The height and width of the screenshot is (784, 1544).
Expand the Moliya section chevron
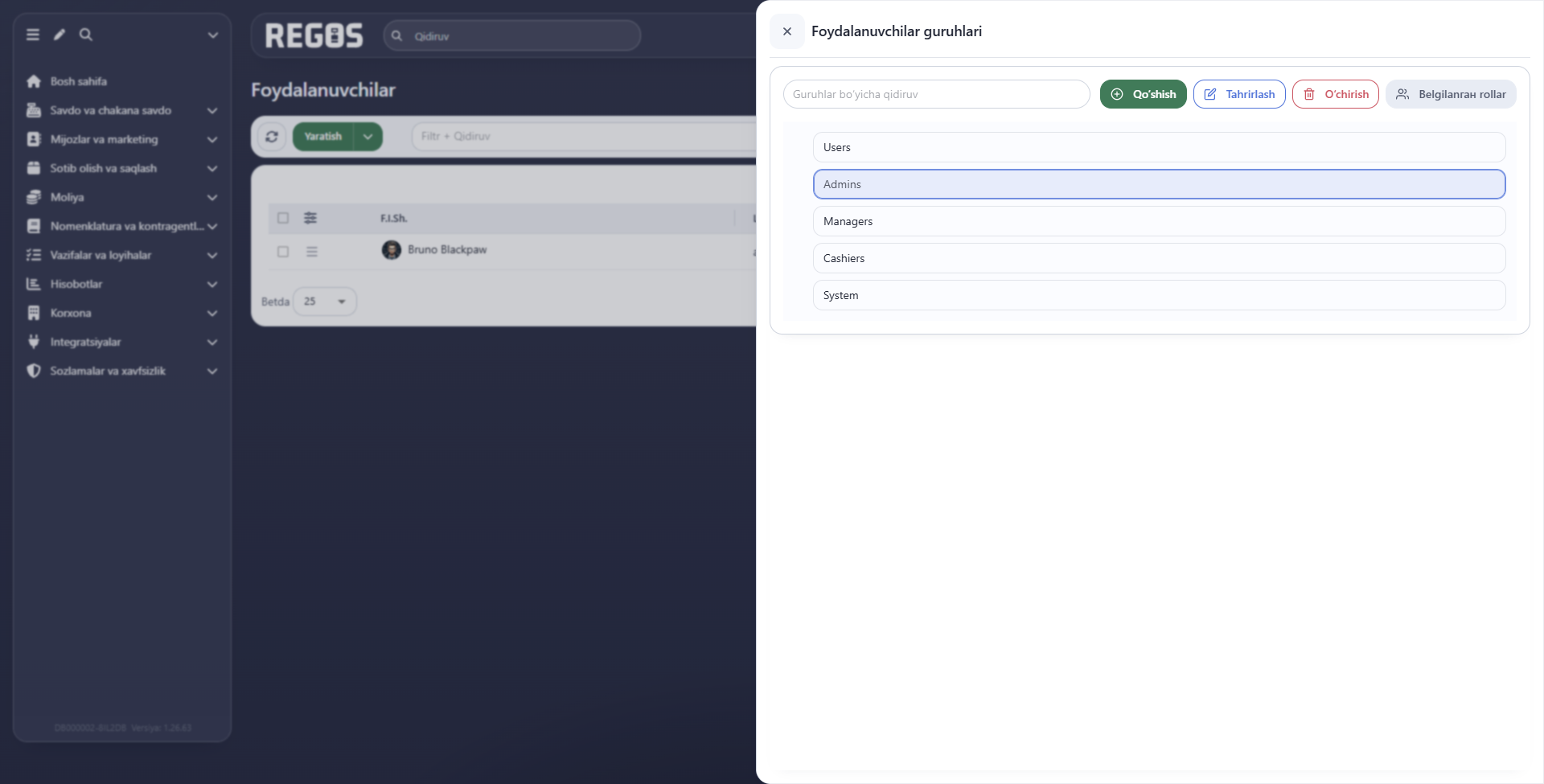[x=212, y=197]
